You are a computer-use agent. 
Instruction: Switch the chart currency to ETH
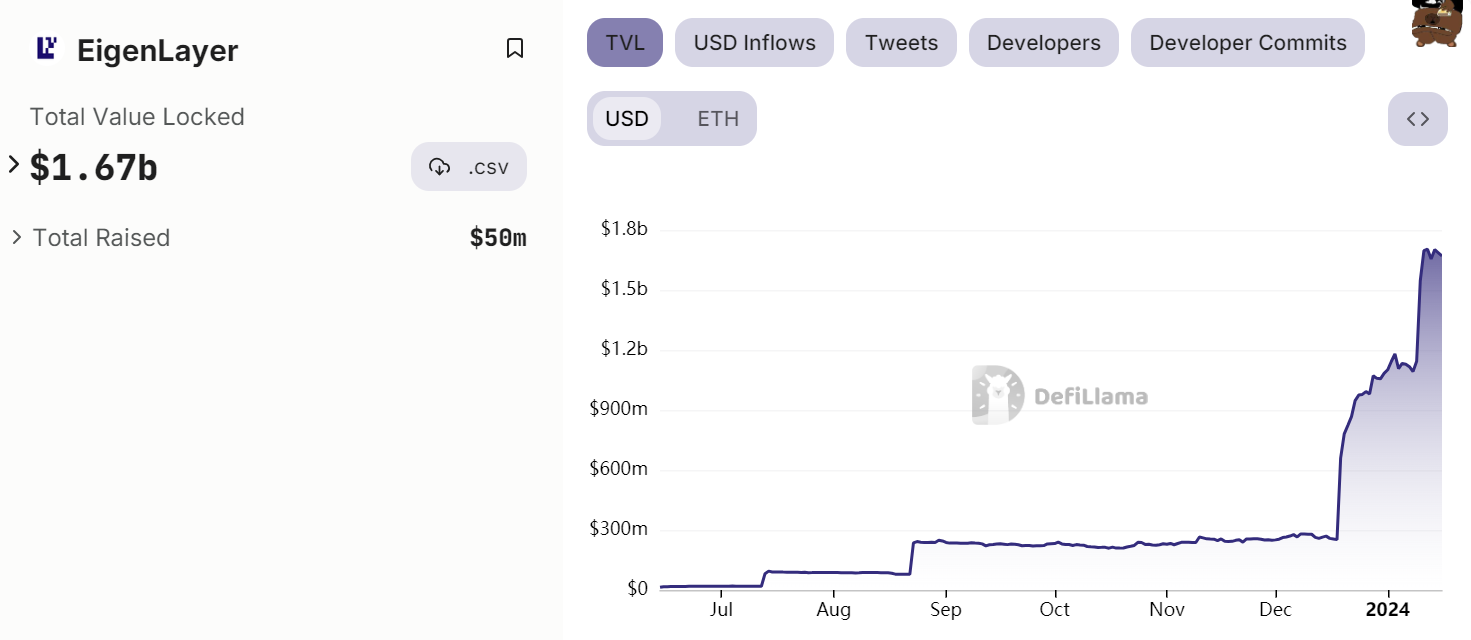point(717,118)
